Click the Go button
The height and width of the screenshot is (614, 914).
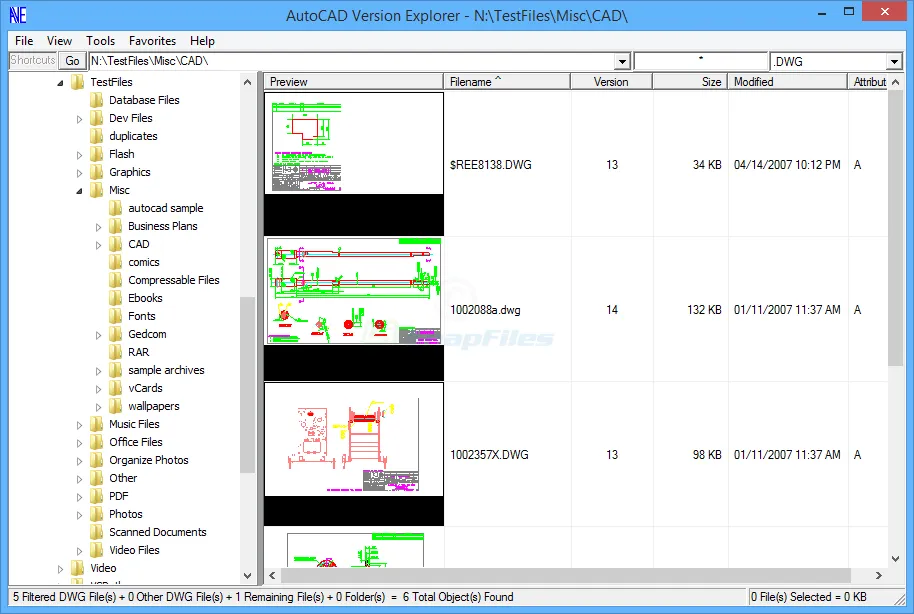pos(72,61)
